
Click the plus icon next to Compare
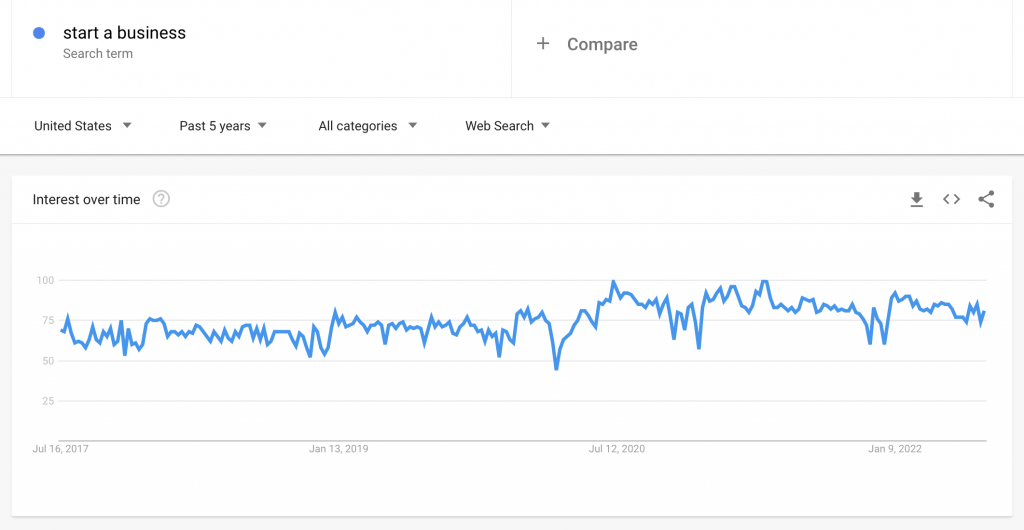click(x=543, y=44)
